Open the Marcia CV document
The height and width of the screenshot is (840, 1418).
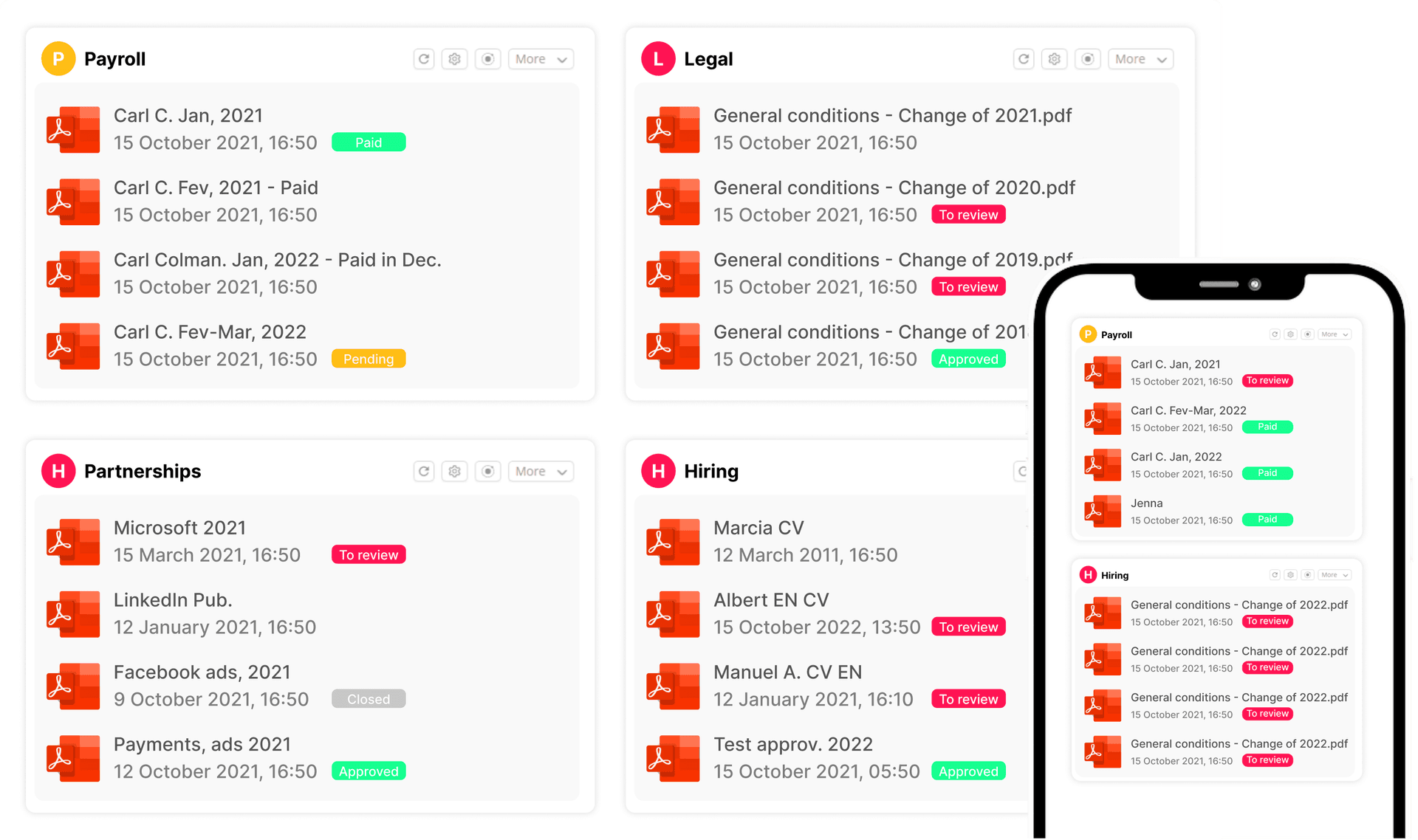[758, 528]
